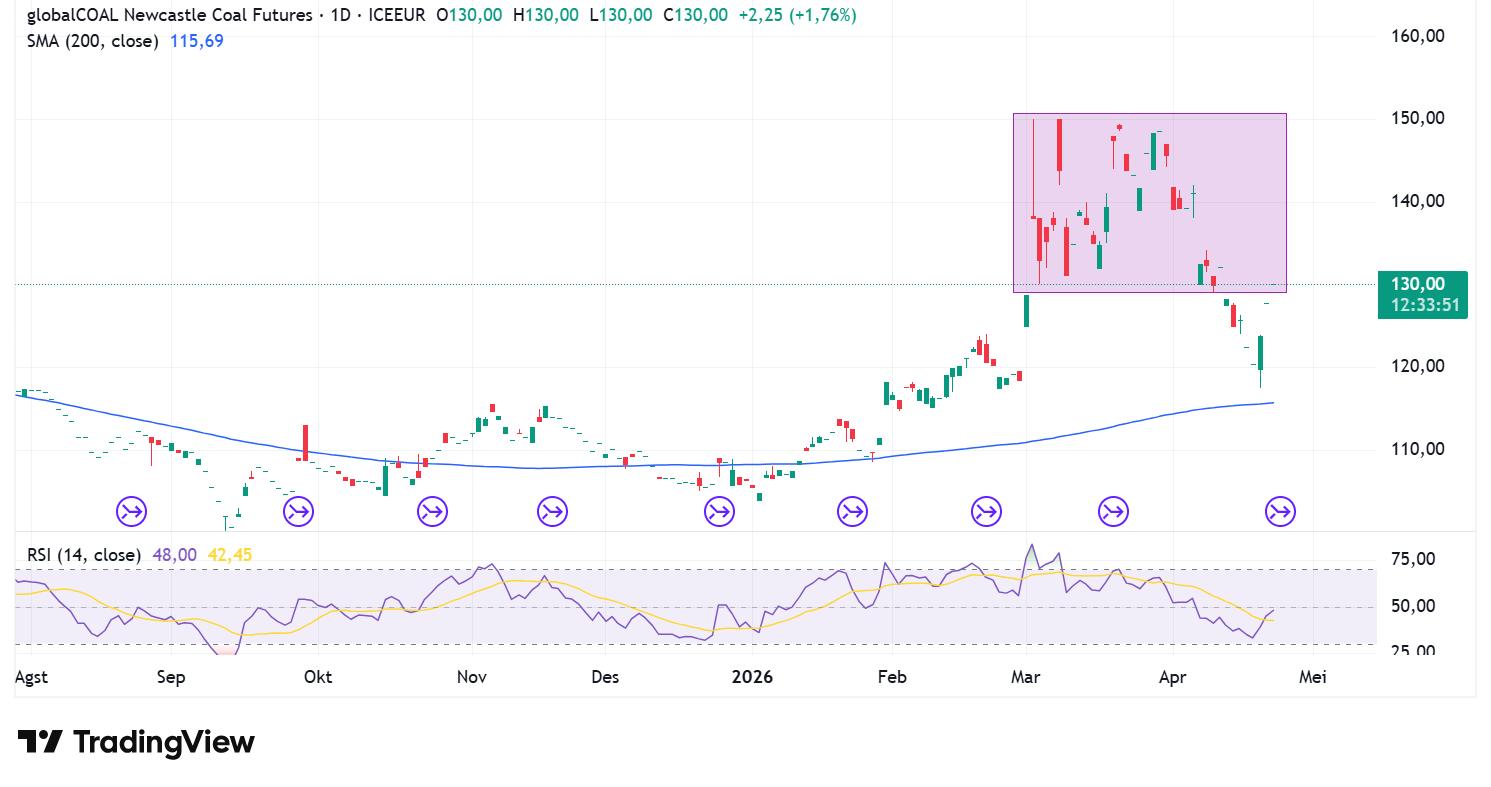1491x787 pixels.
Task: Click the late-August contract rollover marker icon
Action: pyautogui.click(x=131, y=512)
